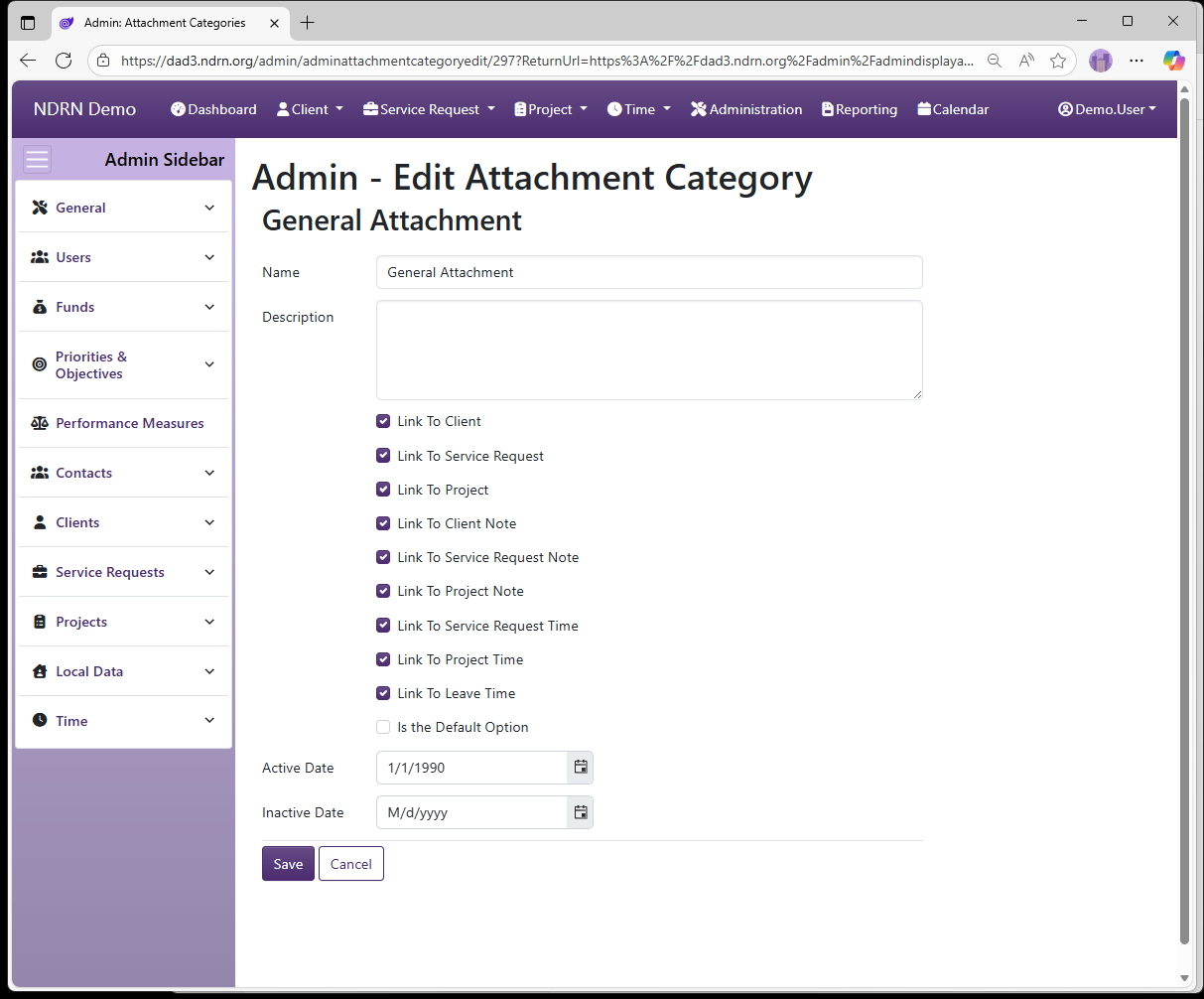Click the Description text area
This screenshot has height=999, width=1204.
click(x=649, y=351)
